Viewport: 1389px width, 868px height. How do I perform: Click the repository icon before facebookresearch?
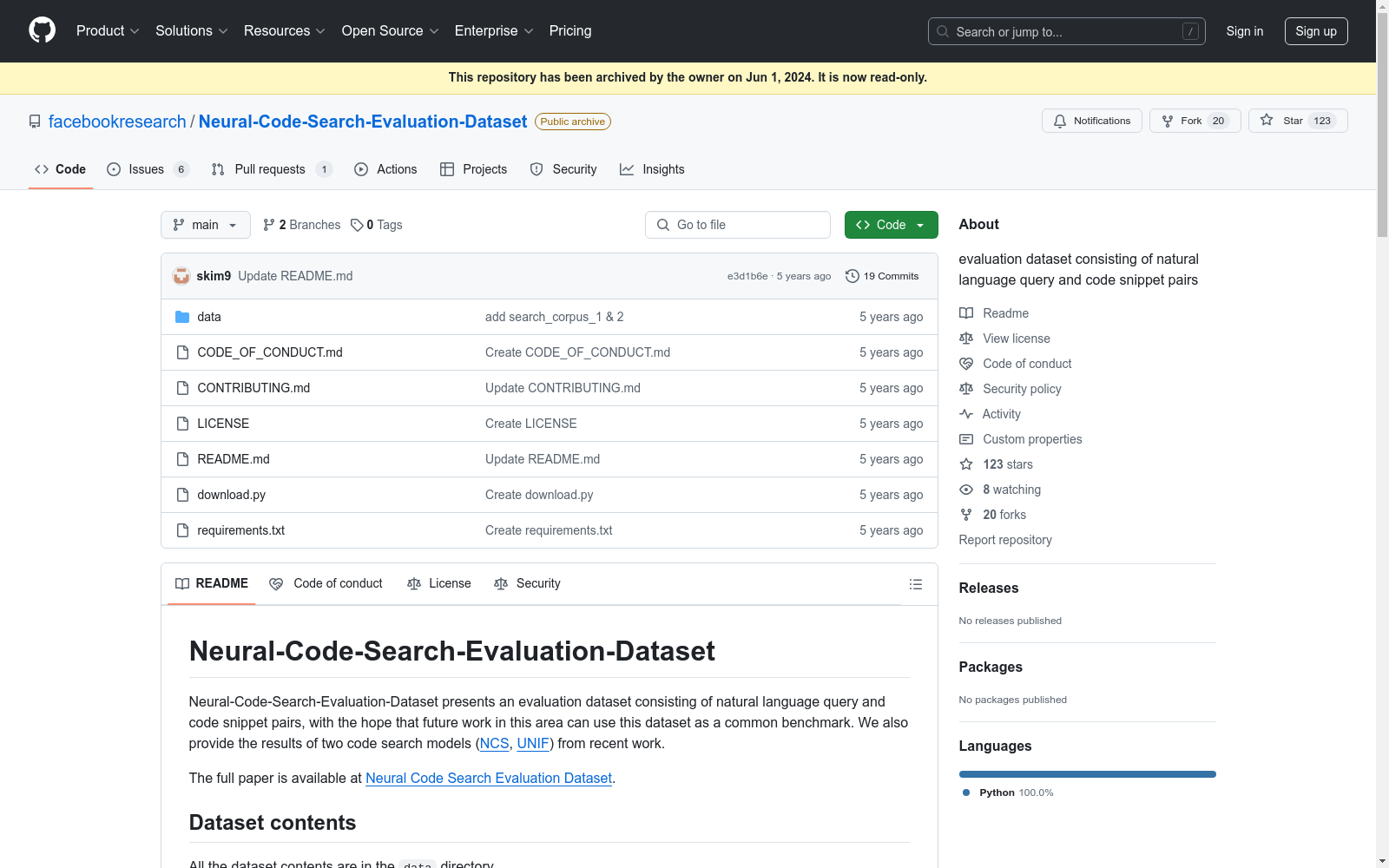pyautogui.click(x=35, y=122)
